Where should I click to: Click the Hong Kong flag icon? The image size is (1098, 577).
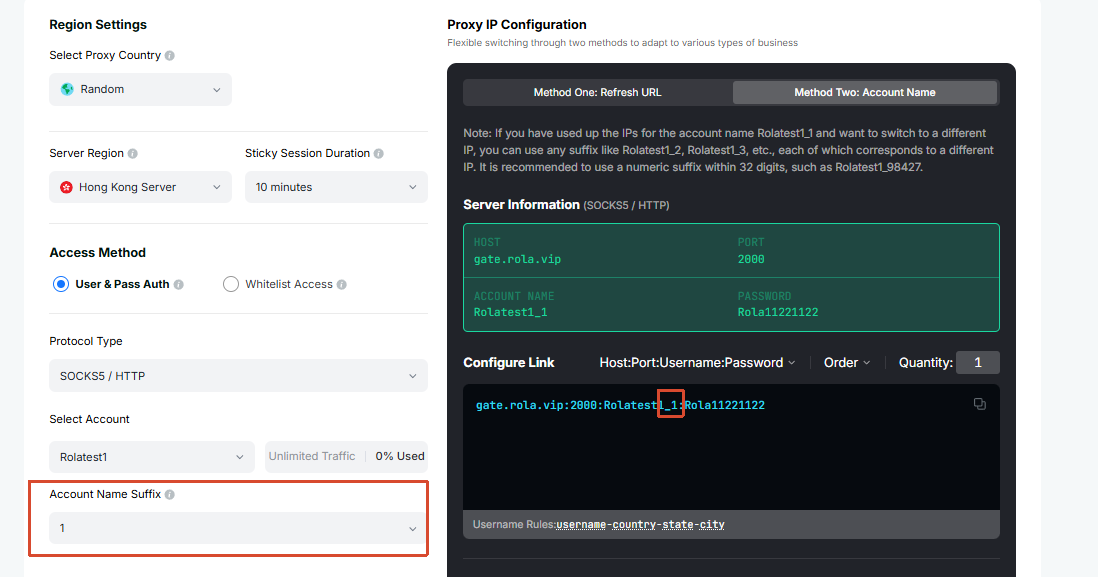pyautogui.click(x=67, y=187)
